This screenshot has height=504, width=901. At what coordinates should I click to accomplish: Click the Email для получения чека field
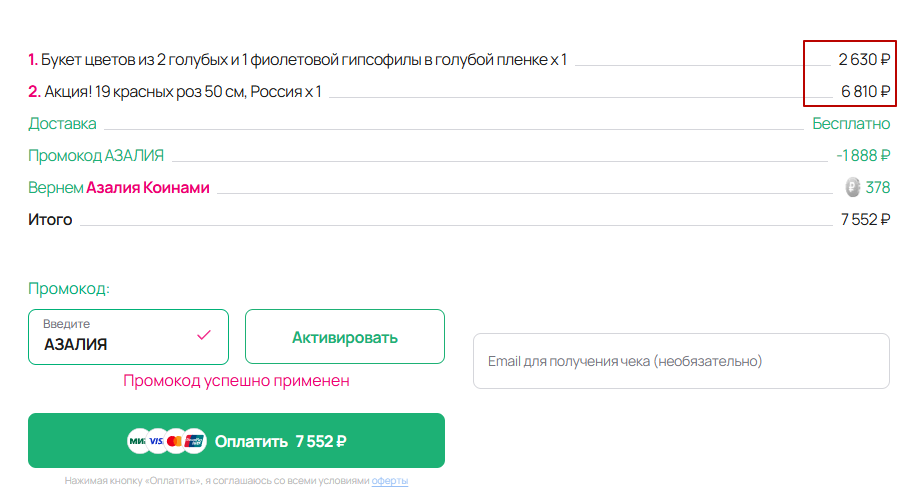pos(681,361)
